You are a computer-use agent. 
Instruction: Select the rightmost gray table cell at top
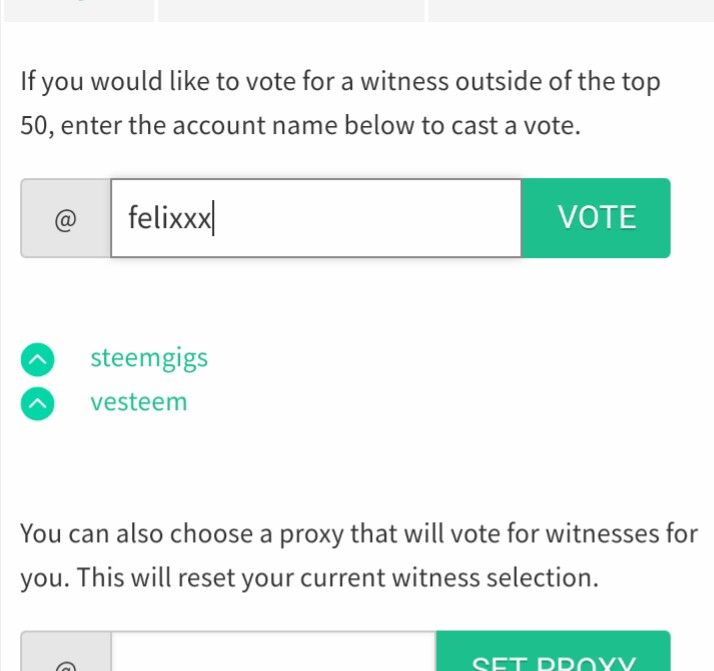click(x=571, y=10)
